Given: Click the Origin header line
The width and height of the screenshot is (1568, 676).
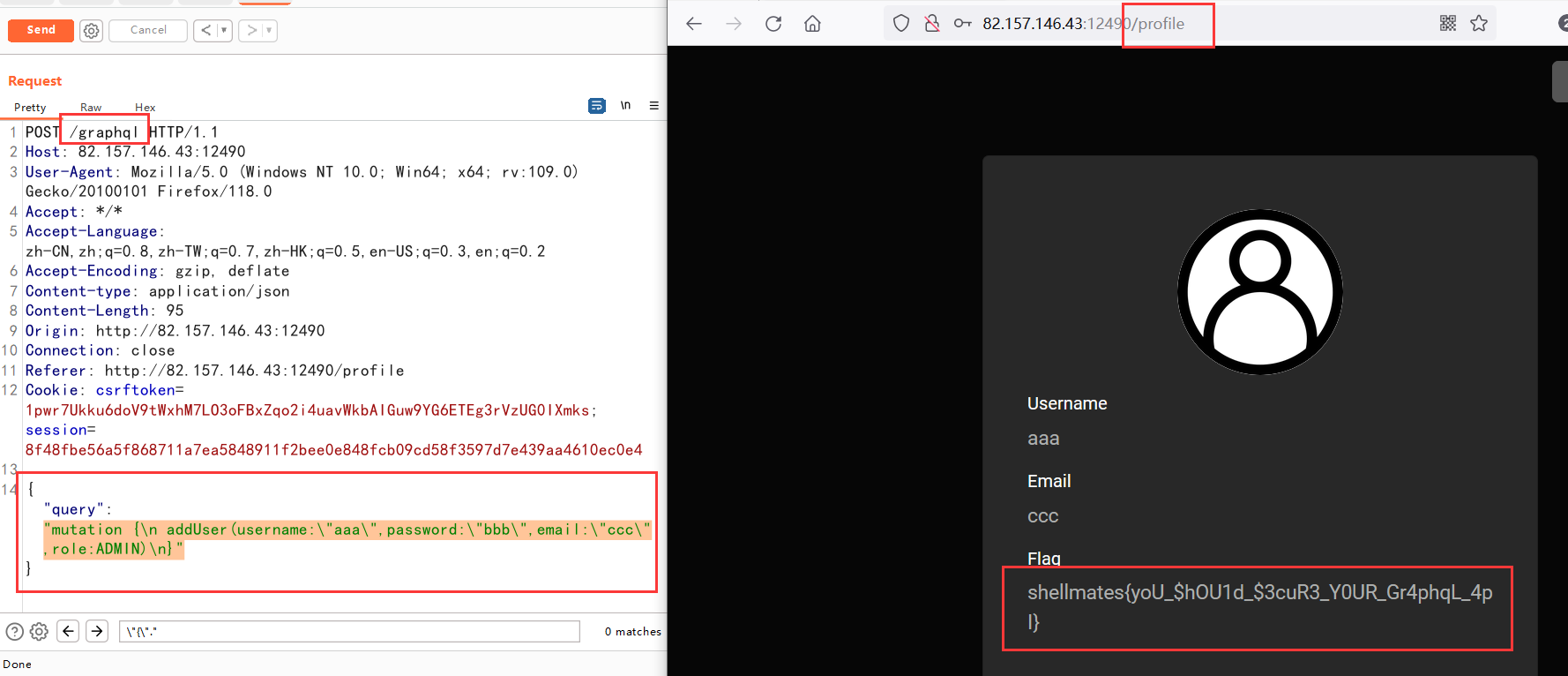Looking at the screenshot, I should [x=175, y=331].
